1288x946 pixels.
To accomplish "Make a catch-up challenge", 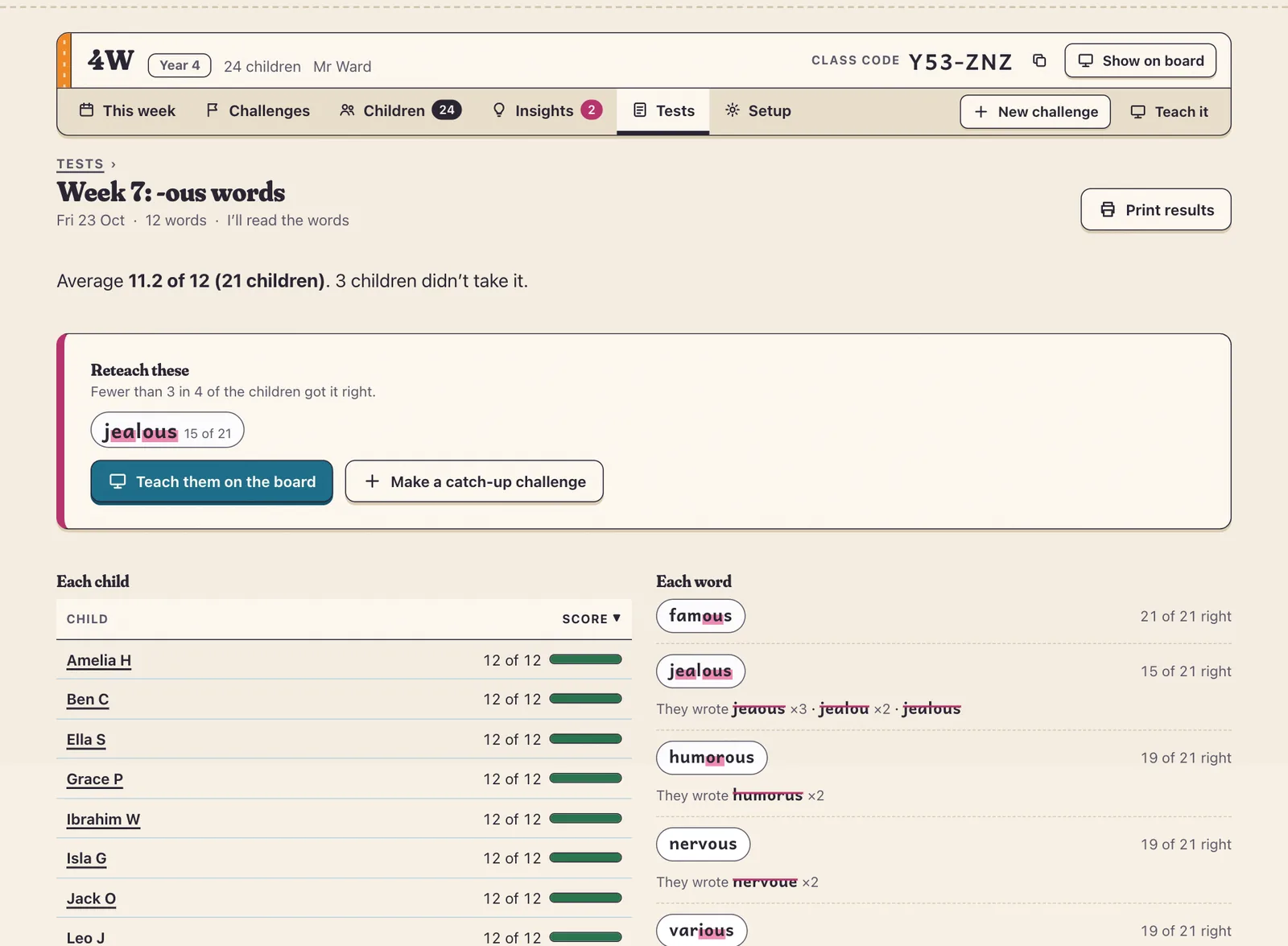I will coord(474,482).
